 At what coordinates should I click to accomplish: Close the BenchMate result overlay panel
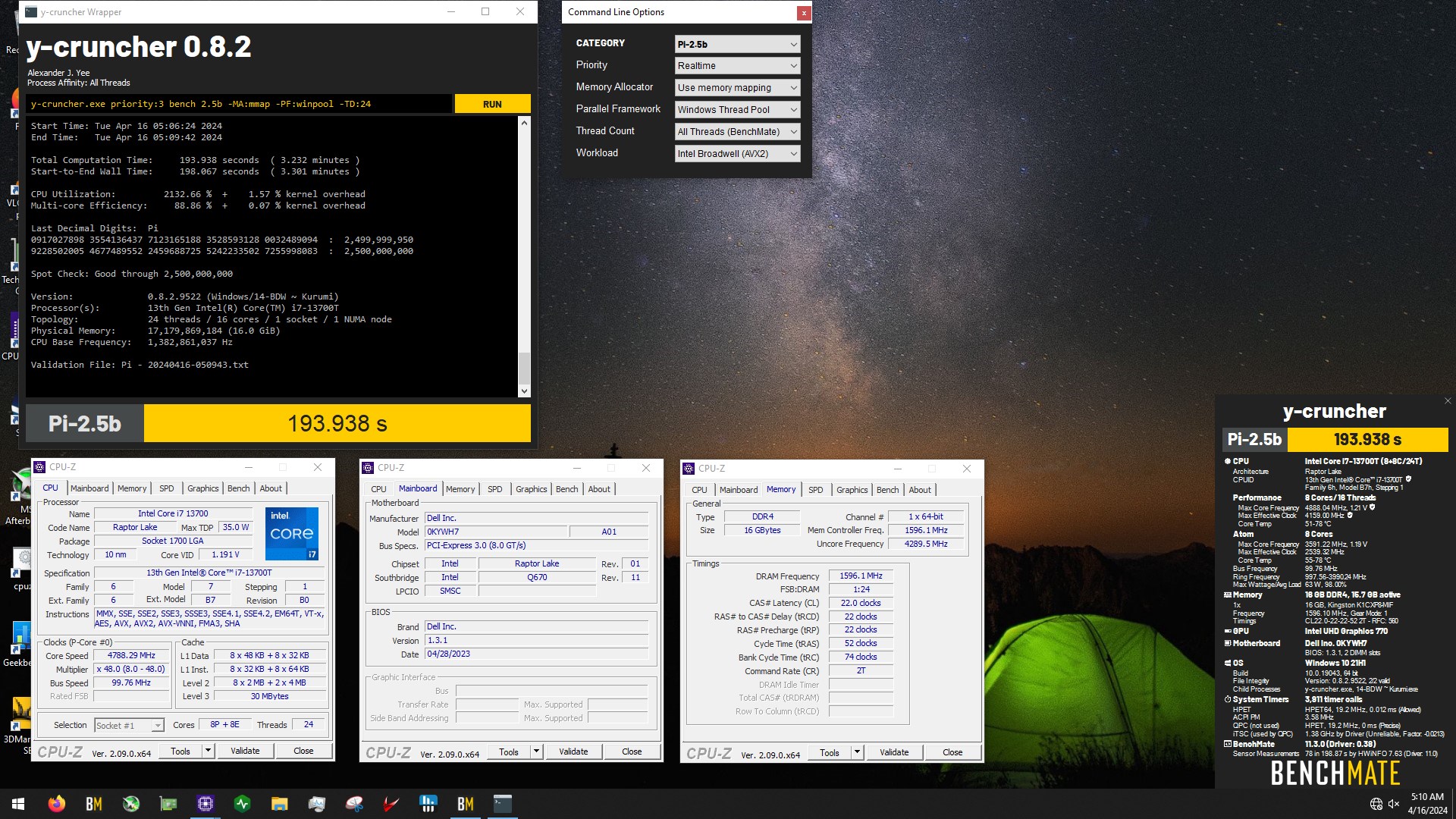coord(1448,401)
